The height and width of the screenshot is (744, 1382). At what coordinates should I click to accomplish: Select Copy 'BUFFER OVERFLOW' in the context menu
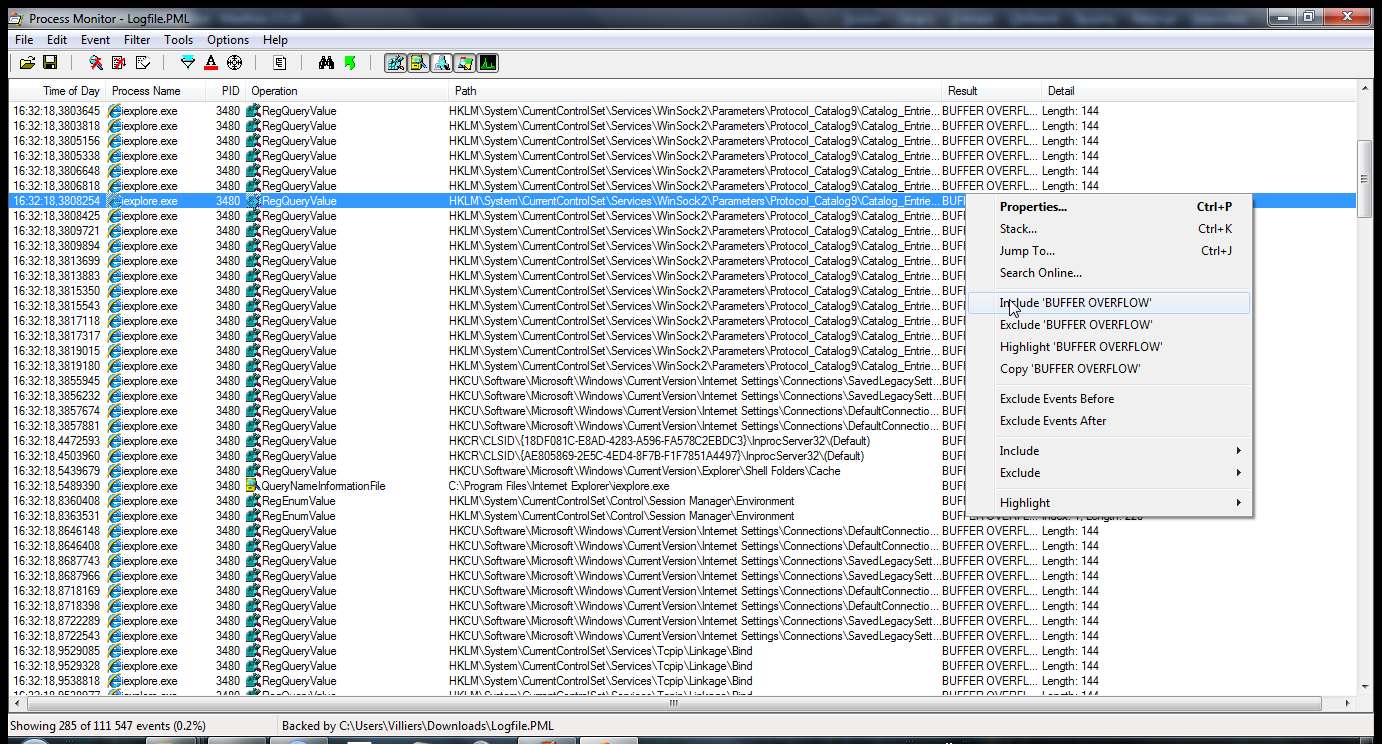pyautogui.click(x=1109, y=369)
